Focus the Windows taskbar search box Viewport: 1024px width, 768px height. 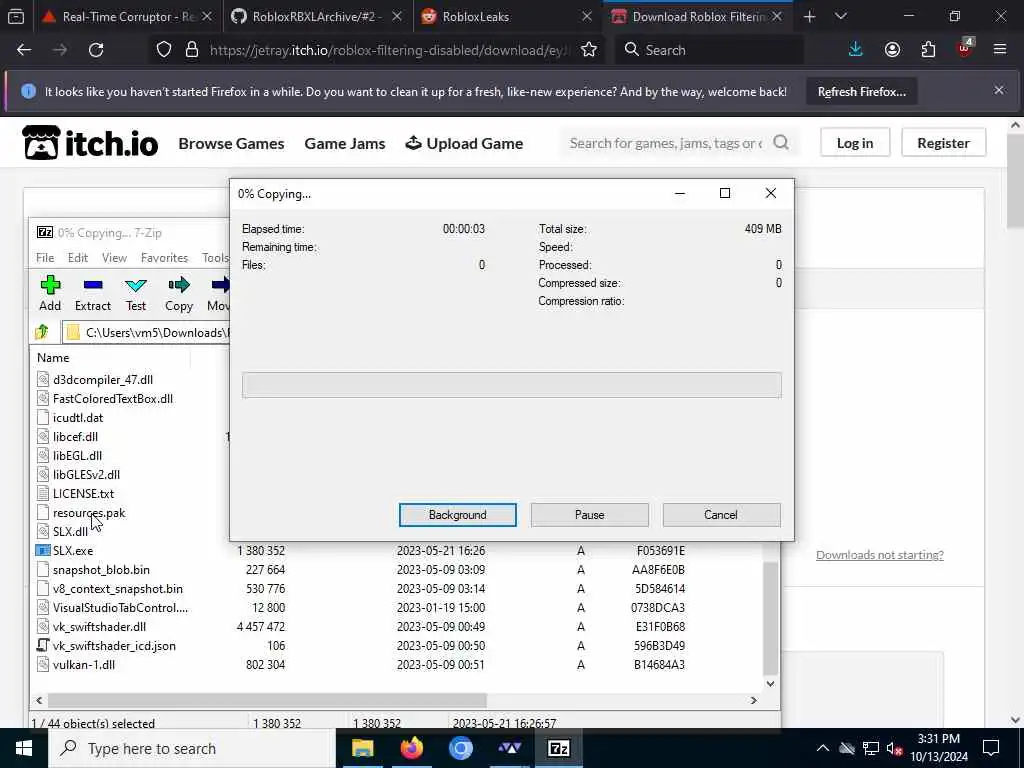tap(192, 748)
